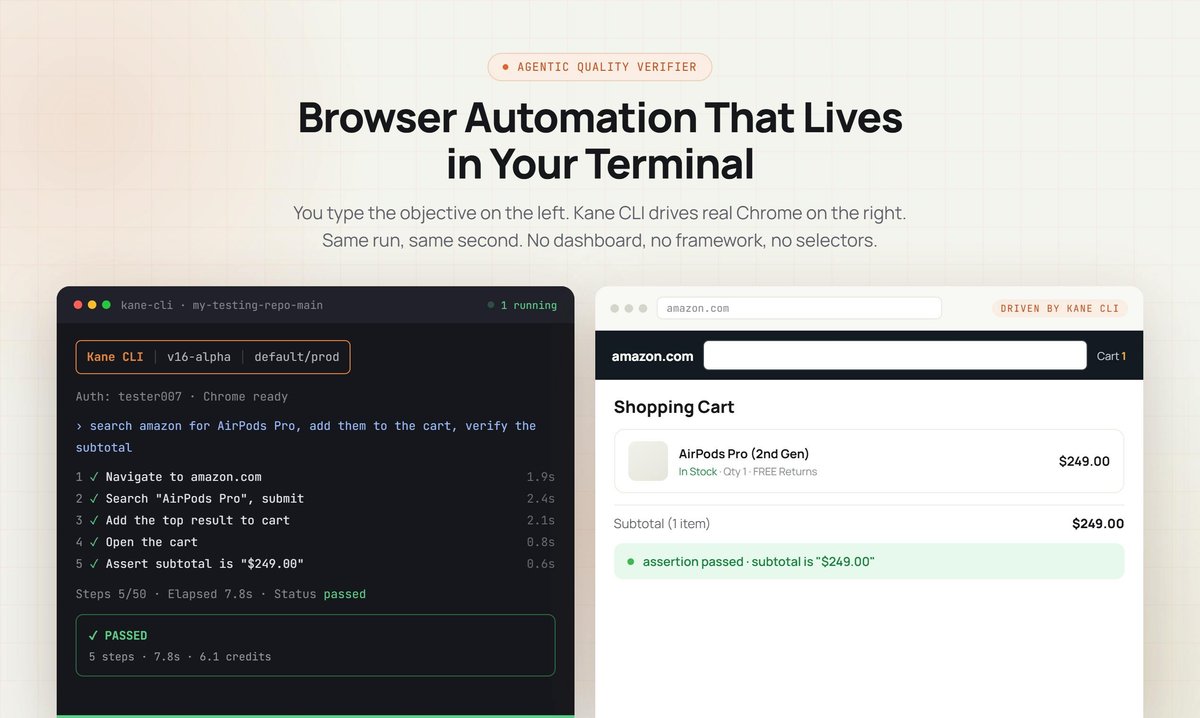
Task: Click the red terminal window dot
Action: coord(78,305)
